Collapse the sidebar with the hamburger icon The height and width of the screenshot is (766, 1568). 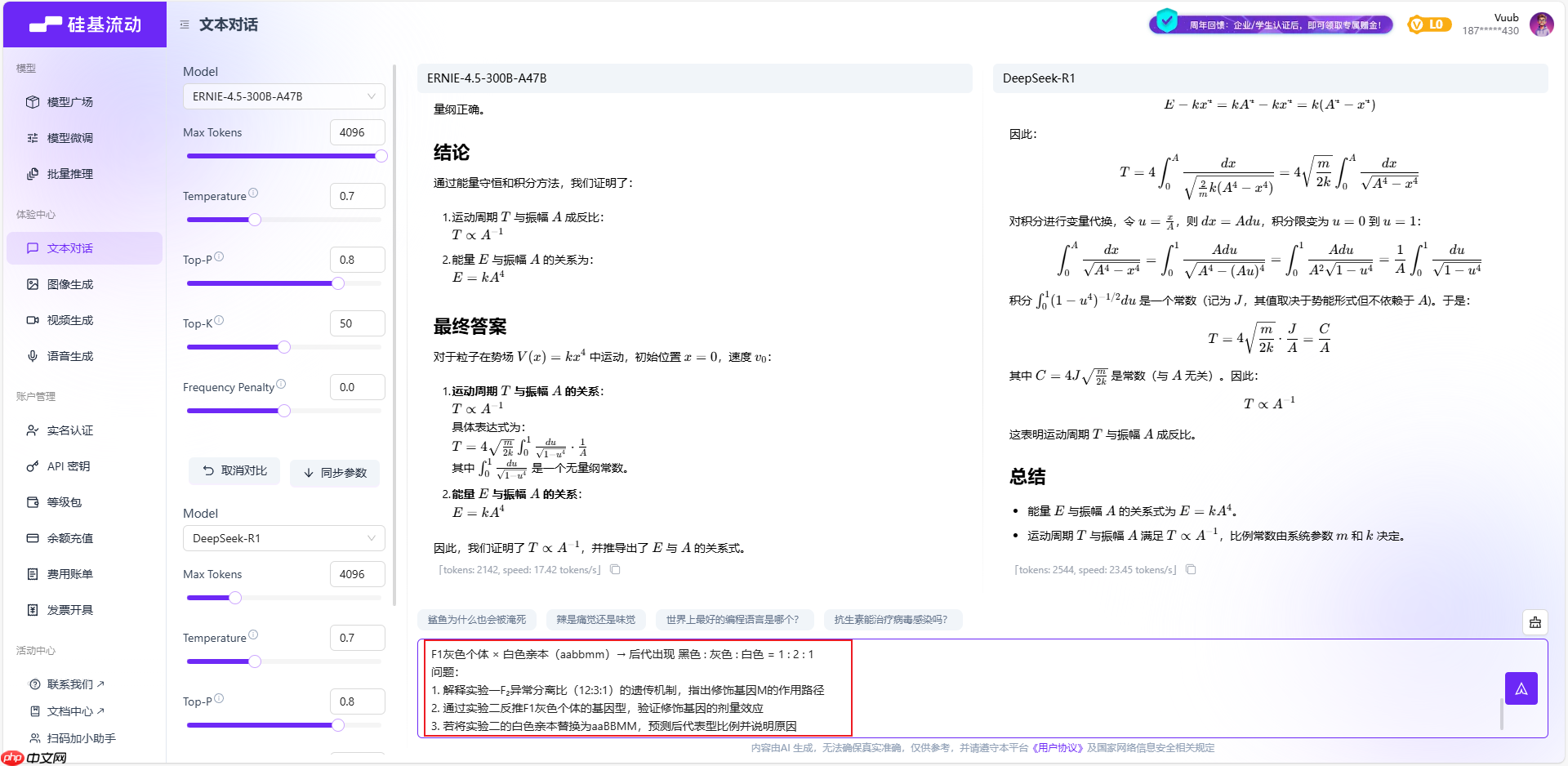click(185, 24)
